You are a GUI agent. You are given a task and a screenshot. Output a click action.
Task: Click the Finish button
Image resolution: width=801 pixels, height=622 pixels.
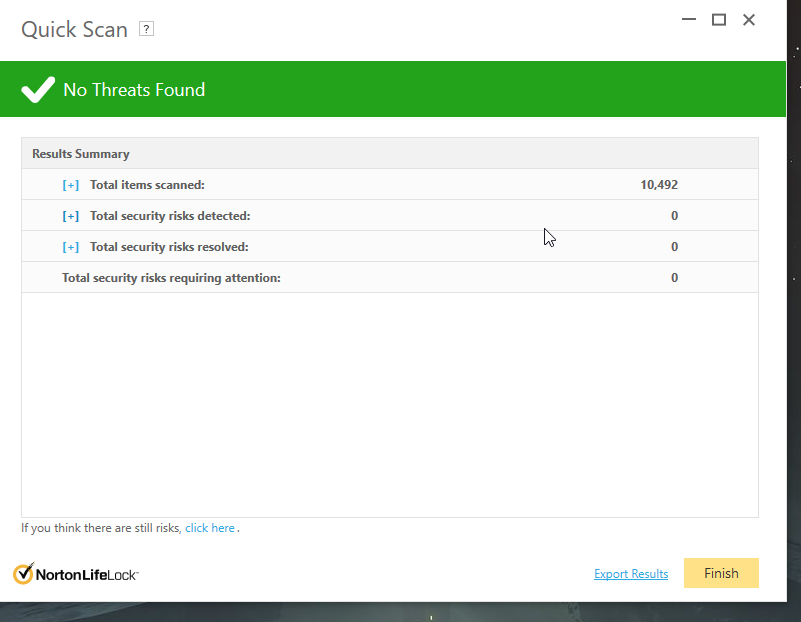[721, 573]
